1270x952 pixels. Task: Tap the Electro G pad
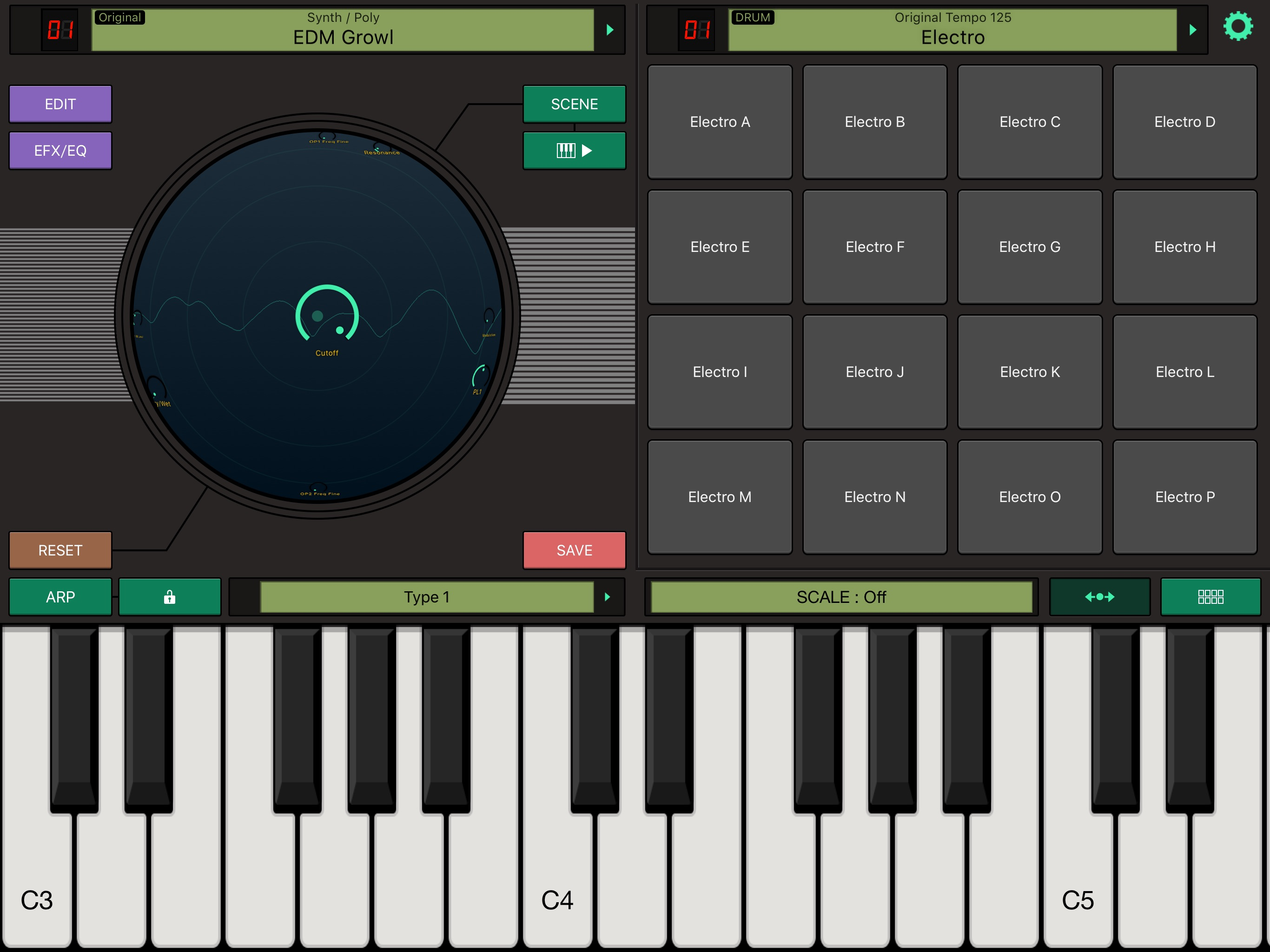coord(1030,247)
